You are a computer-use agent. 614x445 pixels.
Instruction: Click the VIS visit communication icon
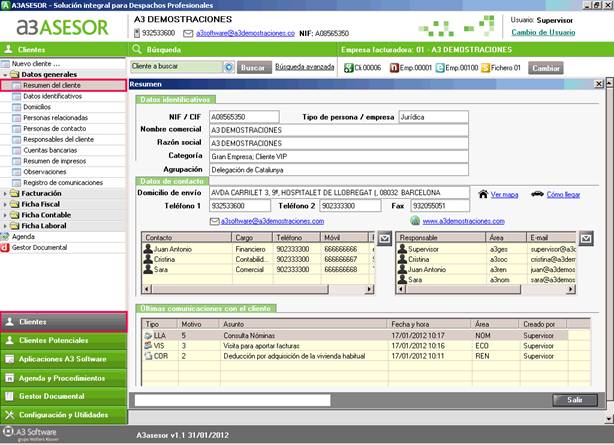[148, 346]
